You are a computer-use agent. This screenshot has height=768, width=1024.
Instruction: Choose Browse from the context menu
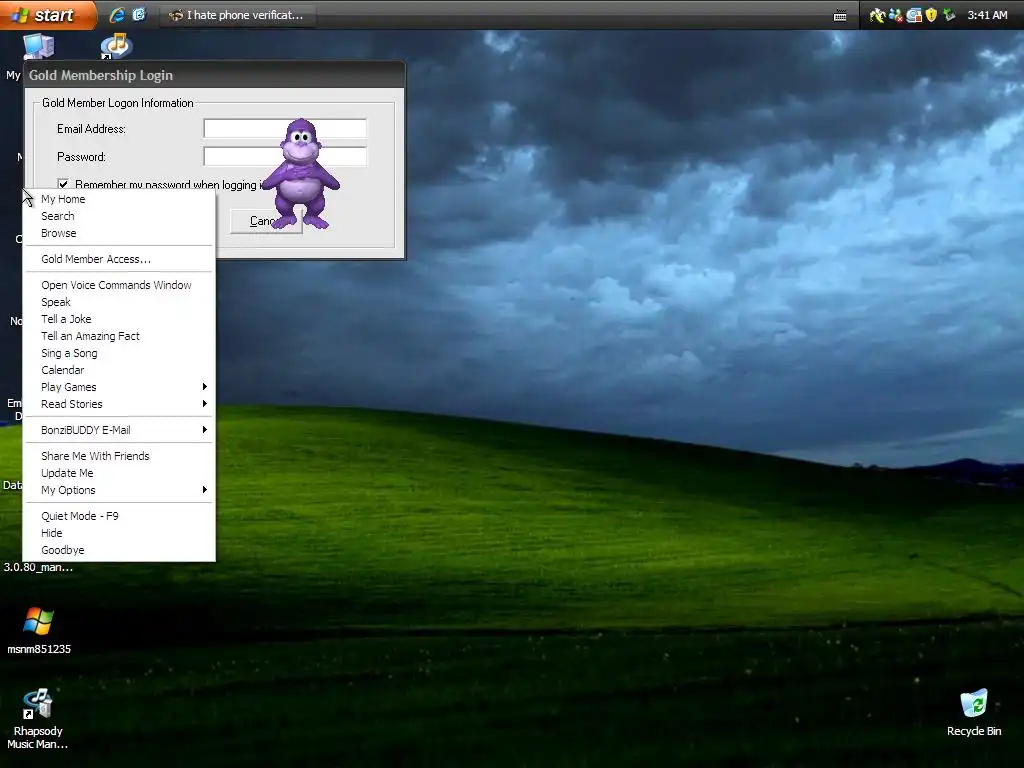[119, 233]
